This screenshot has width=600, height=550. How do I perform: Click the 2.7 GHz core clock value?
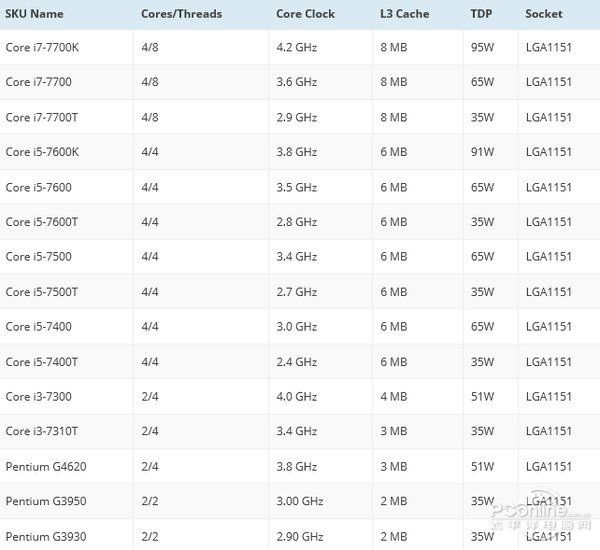tap(297, 292)
